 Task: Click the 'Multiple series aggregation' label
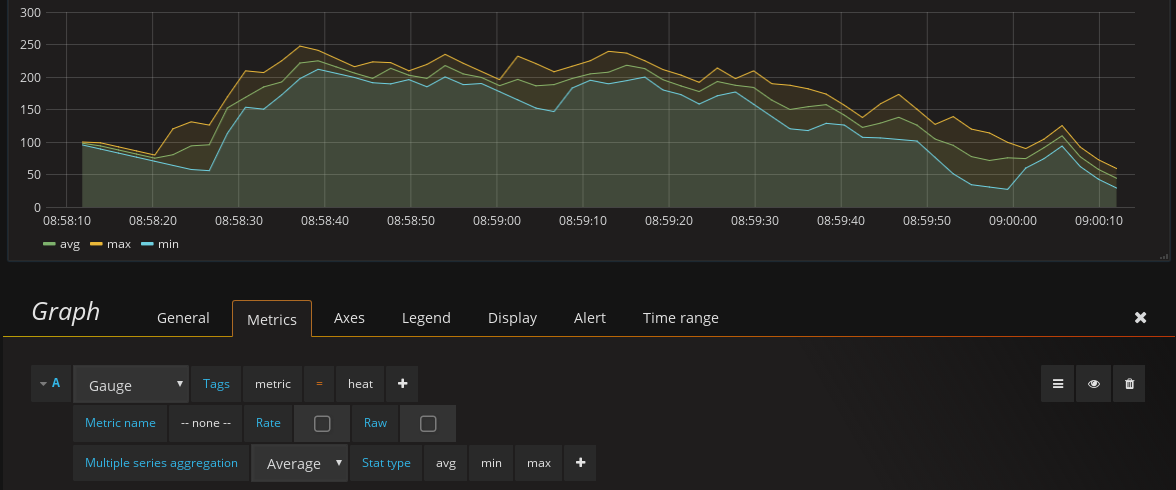pyautogui.click(x=161, y=462)
